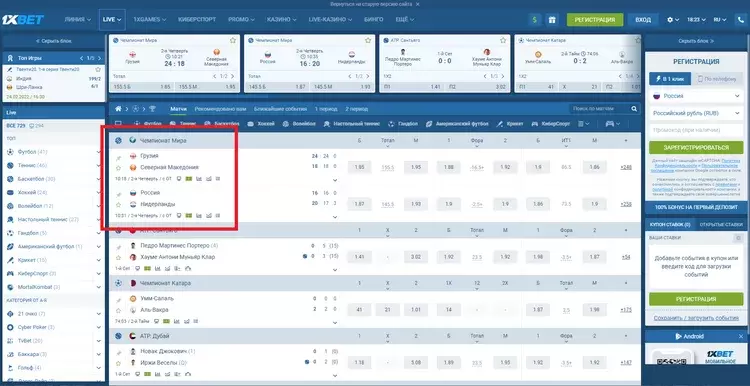Select Хоккей icon in sports filter row
The image size is (750, 386).
(x=261, y=124)
